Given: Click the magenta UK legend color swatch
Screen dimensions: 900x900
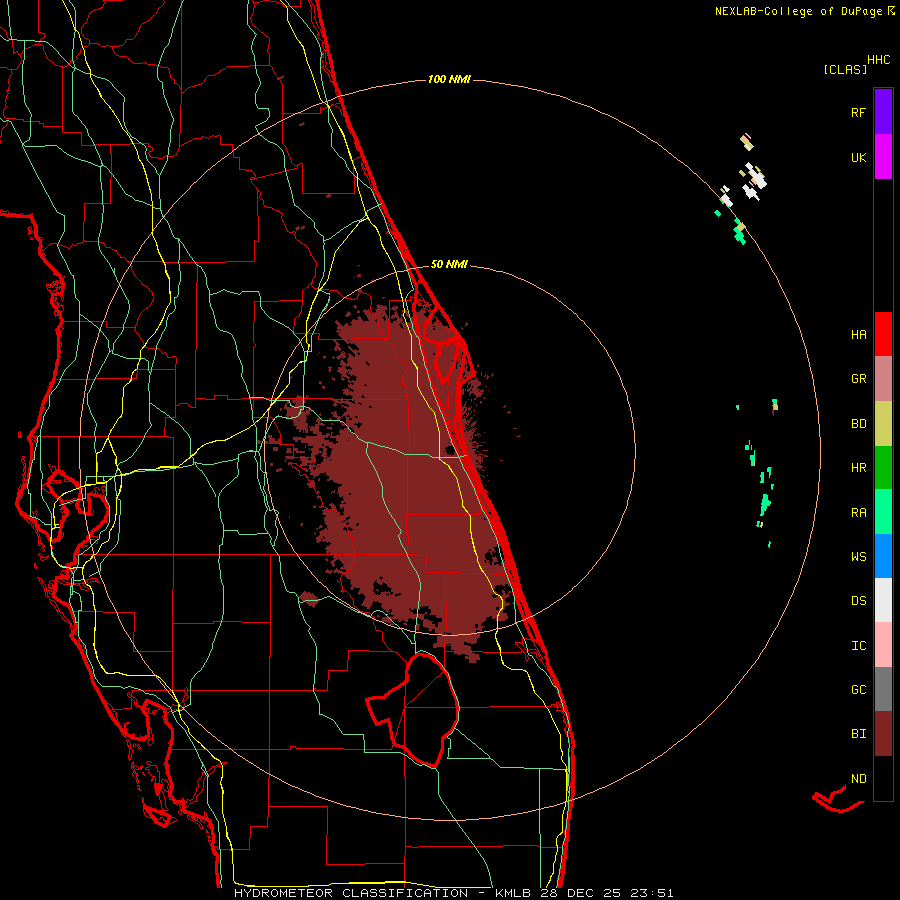Looking at the screenshot, I should pos(883,157).
